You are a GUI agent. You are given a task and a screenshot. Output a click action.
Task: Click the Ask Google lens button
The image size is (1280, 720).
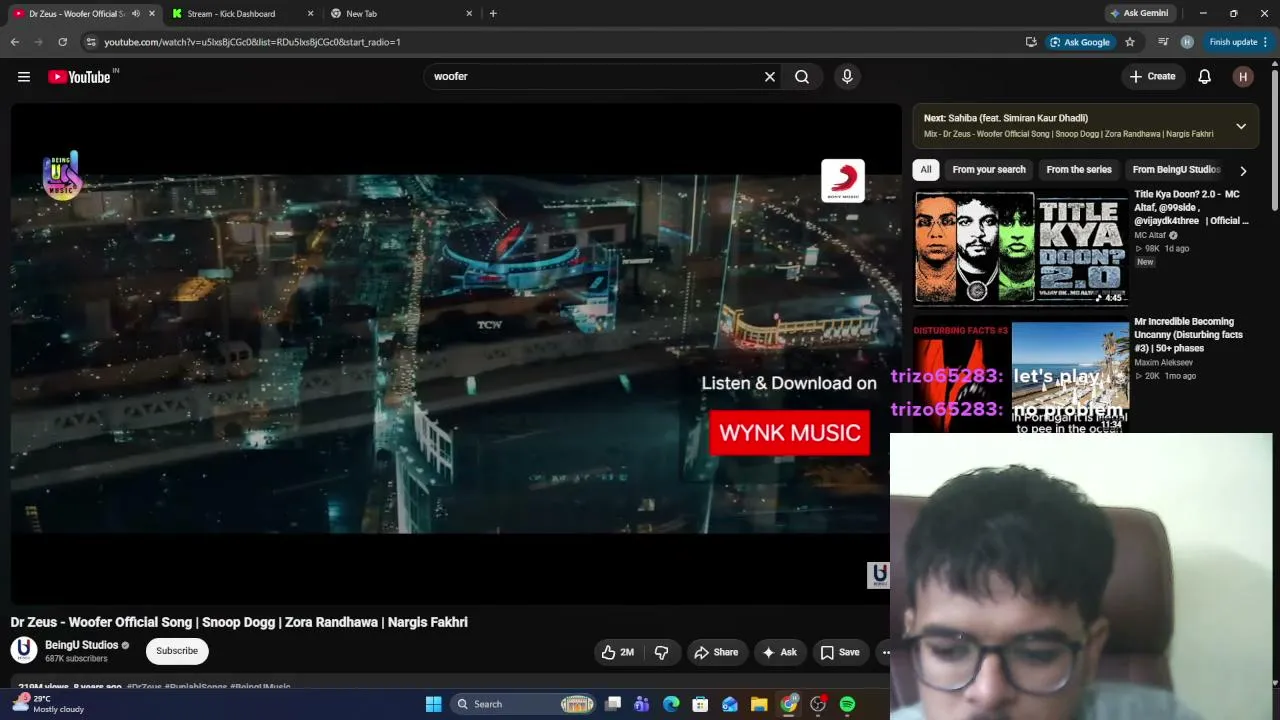(x=1080, y=42)
